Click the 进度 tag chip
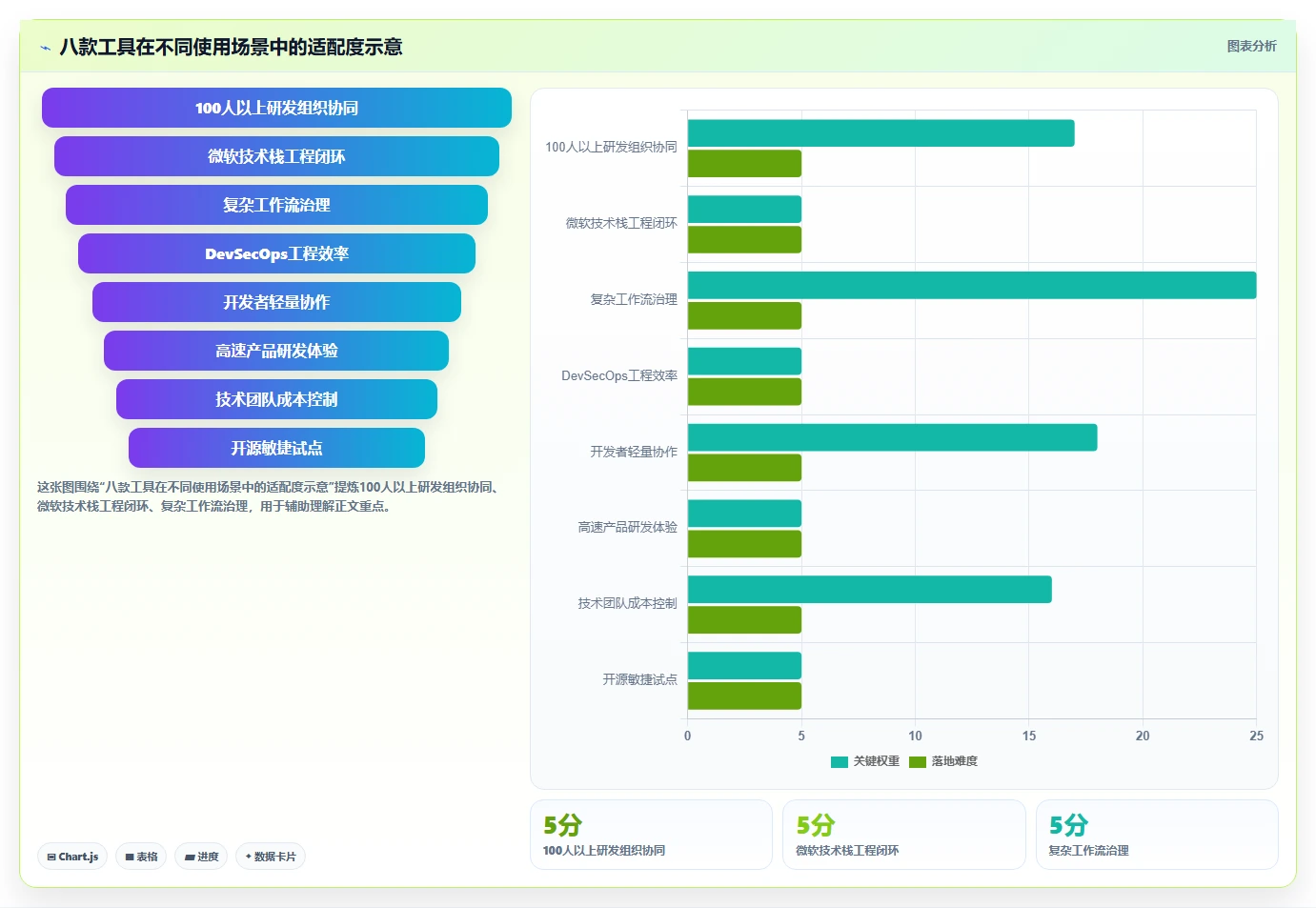1316x908 pixels. pyautogui.click(x=201, y=857)
